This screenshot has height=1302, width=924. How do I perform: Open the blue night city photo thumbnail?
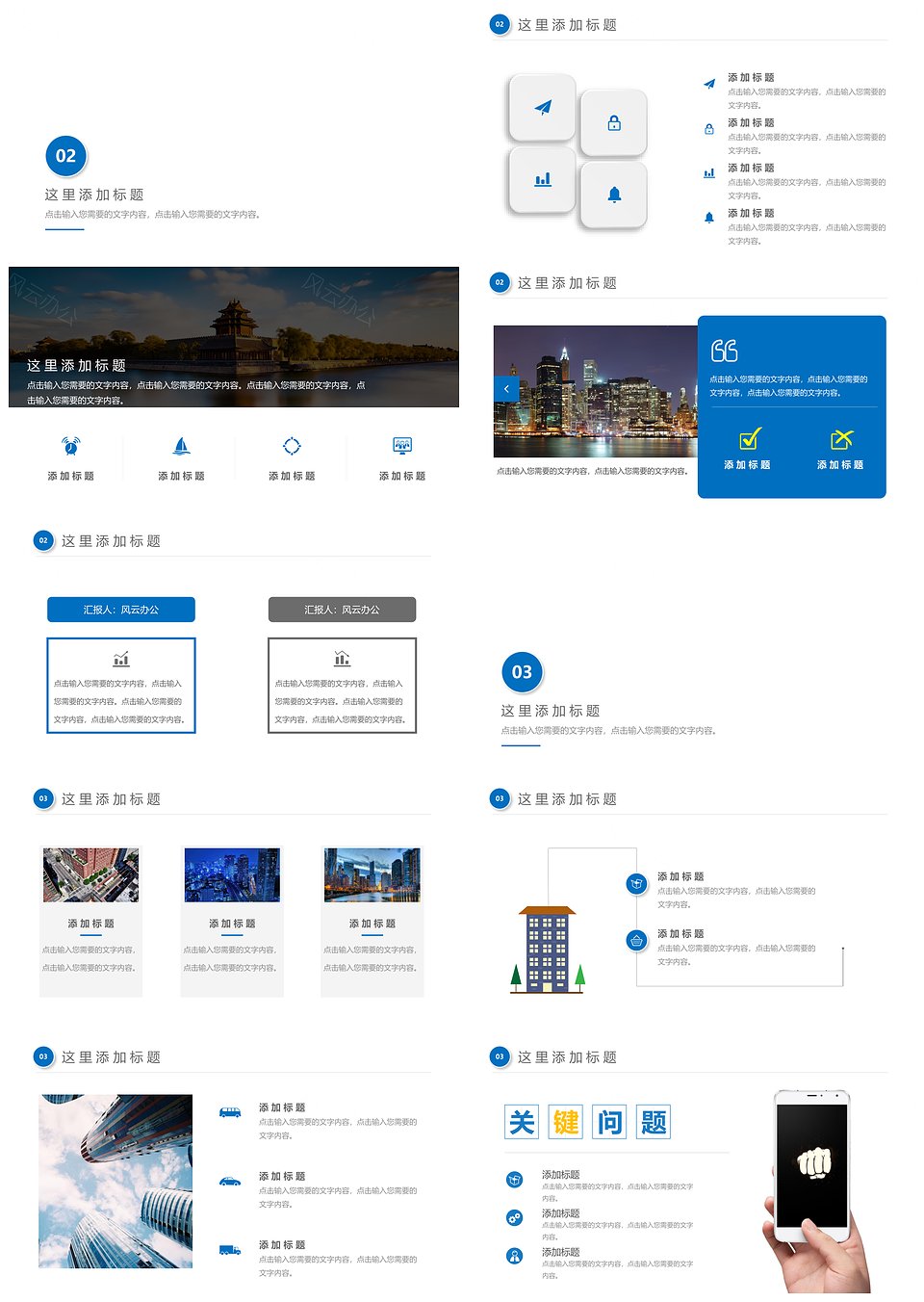coord(232,874)
